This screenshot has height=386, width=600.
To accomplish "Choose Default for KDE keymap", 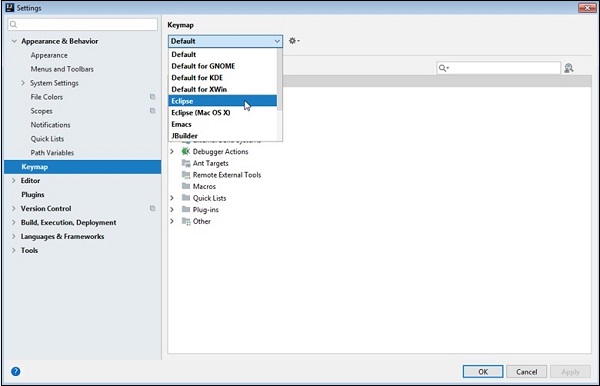I will (x=223, y=78).
